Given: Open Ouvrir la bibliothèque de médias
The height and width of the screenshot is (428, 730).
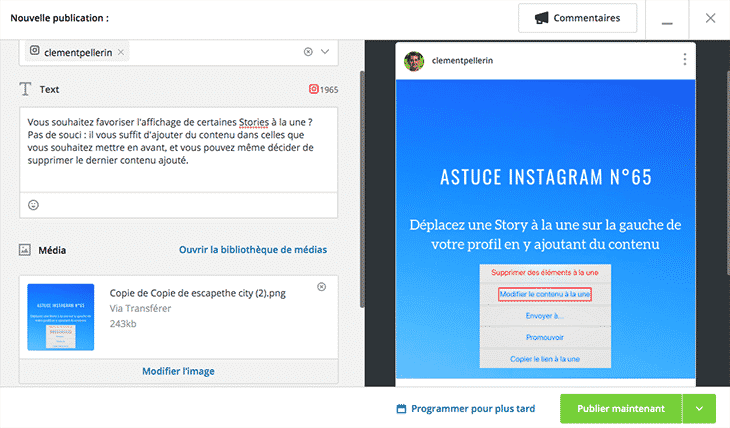Looking at the screenshot, I should (252, 249).
